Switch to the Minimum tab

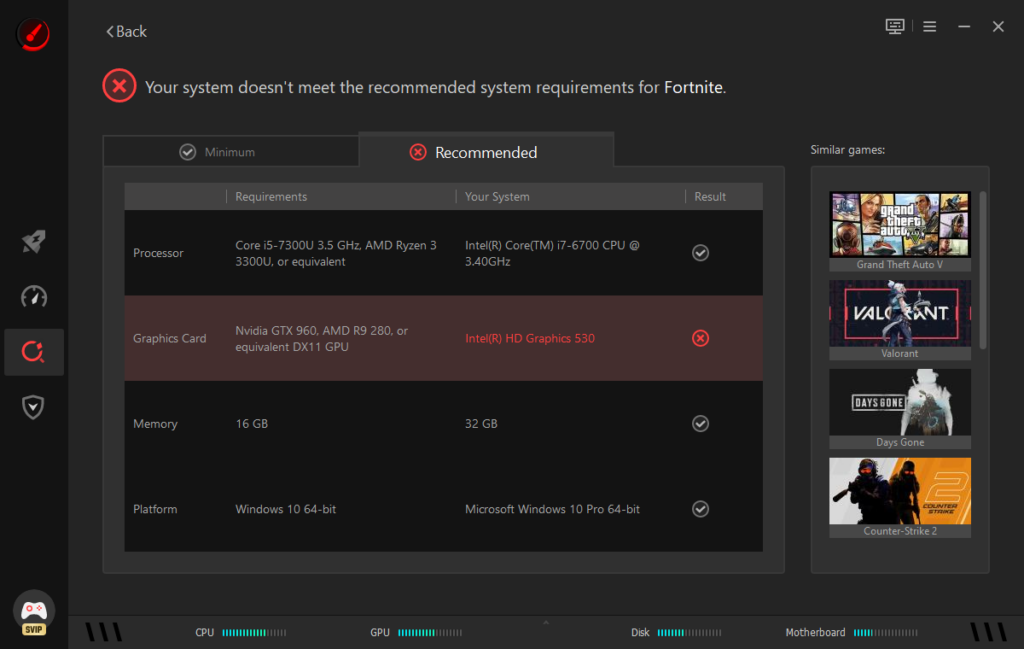point(231,151)
